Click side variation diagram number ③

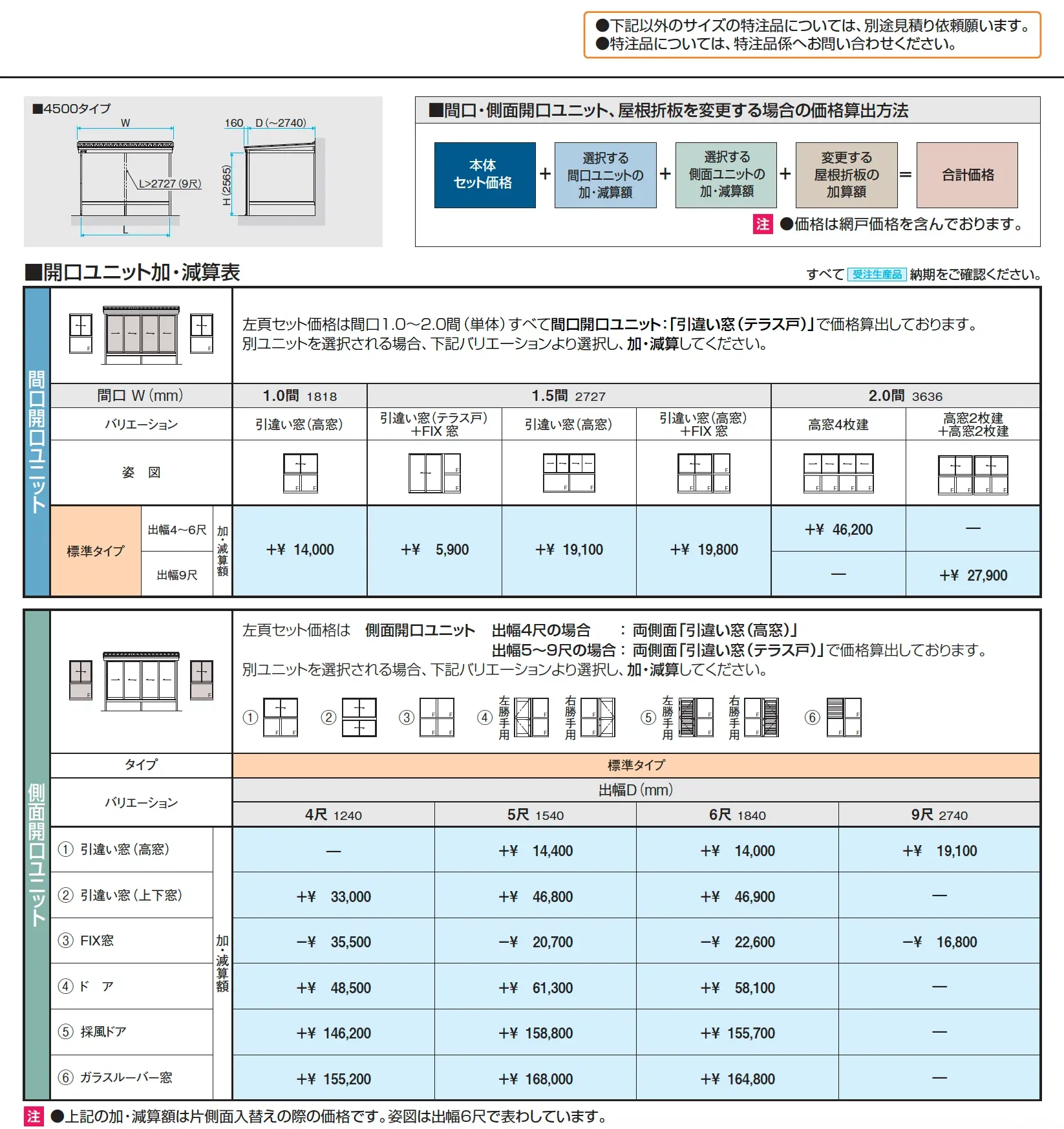437,717
